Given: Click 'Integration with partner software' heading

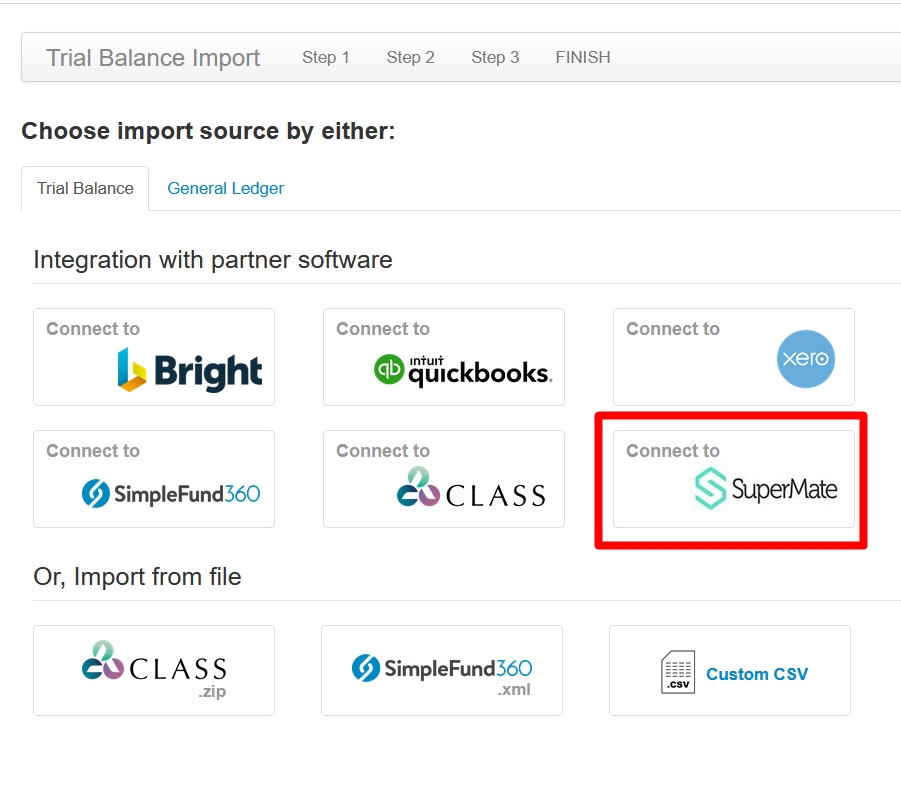Looking at the screenshot, I should pos(213,260).
